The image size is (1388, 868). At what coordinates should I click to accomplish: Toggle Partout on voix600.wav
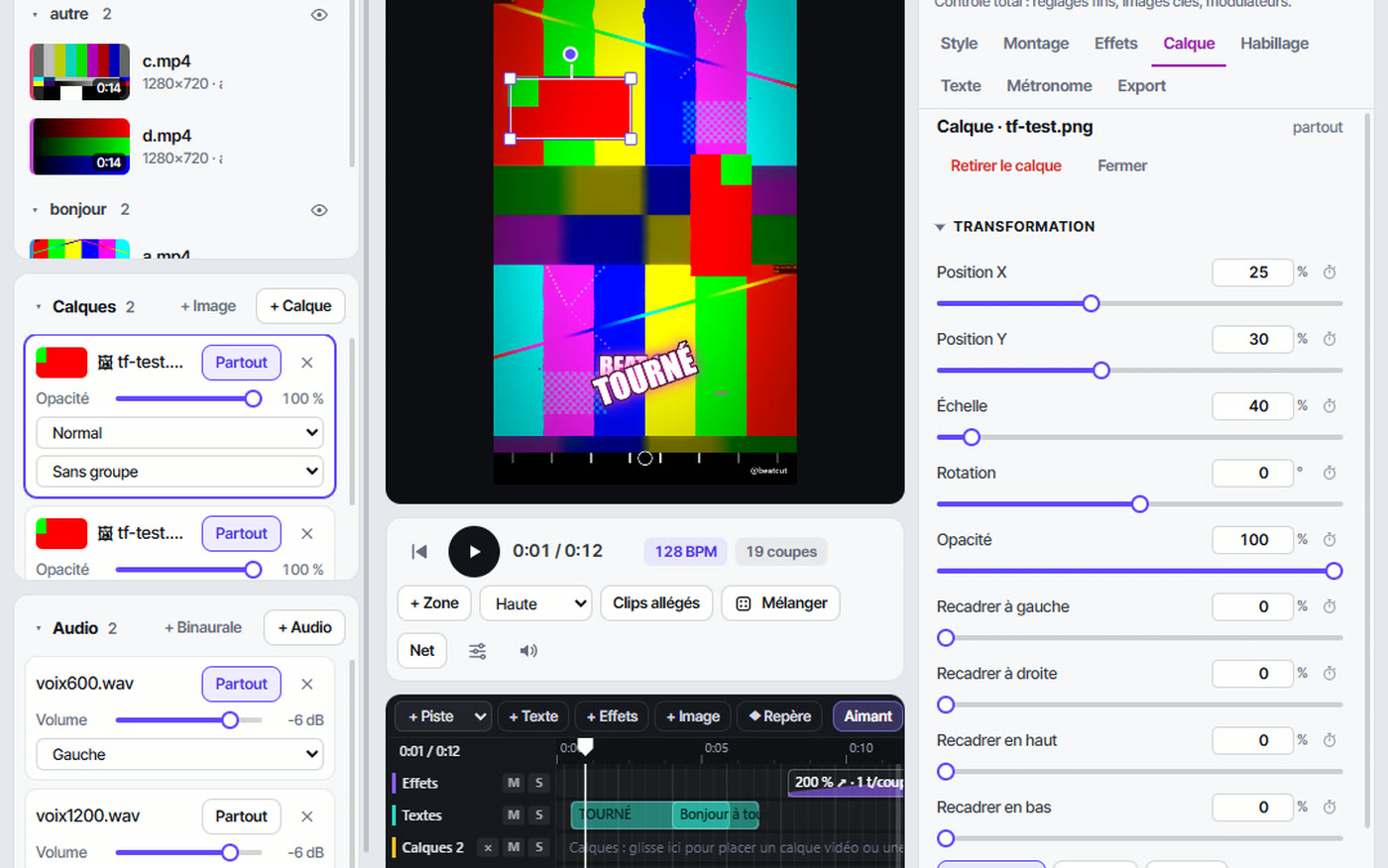pos(241,684)
